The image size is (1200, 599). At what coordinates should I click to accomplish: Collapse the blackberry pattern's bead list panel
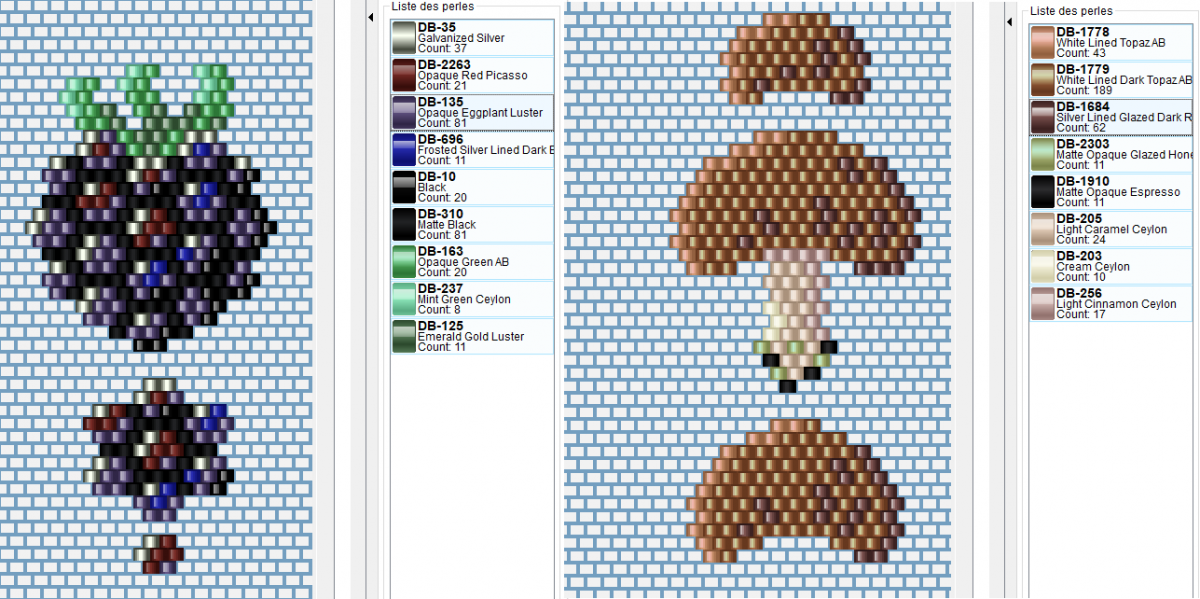pyautogui.click(x=369, y=18)
